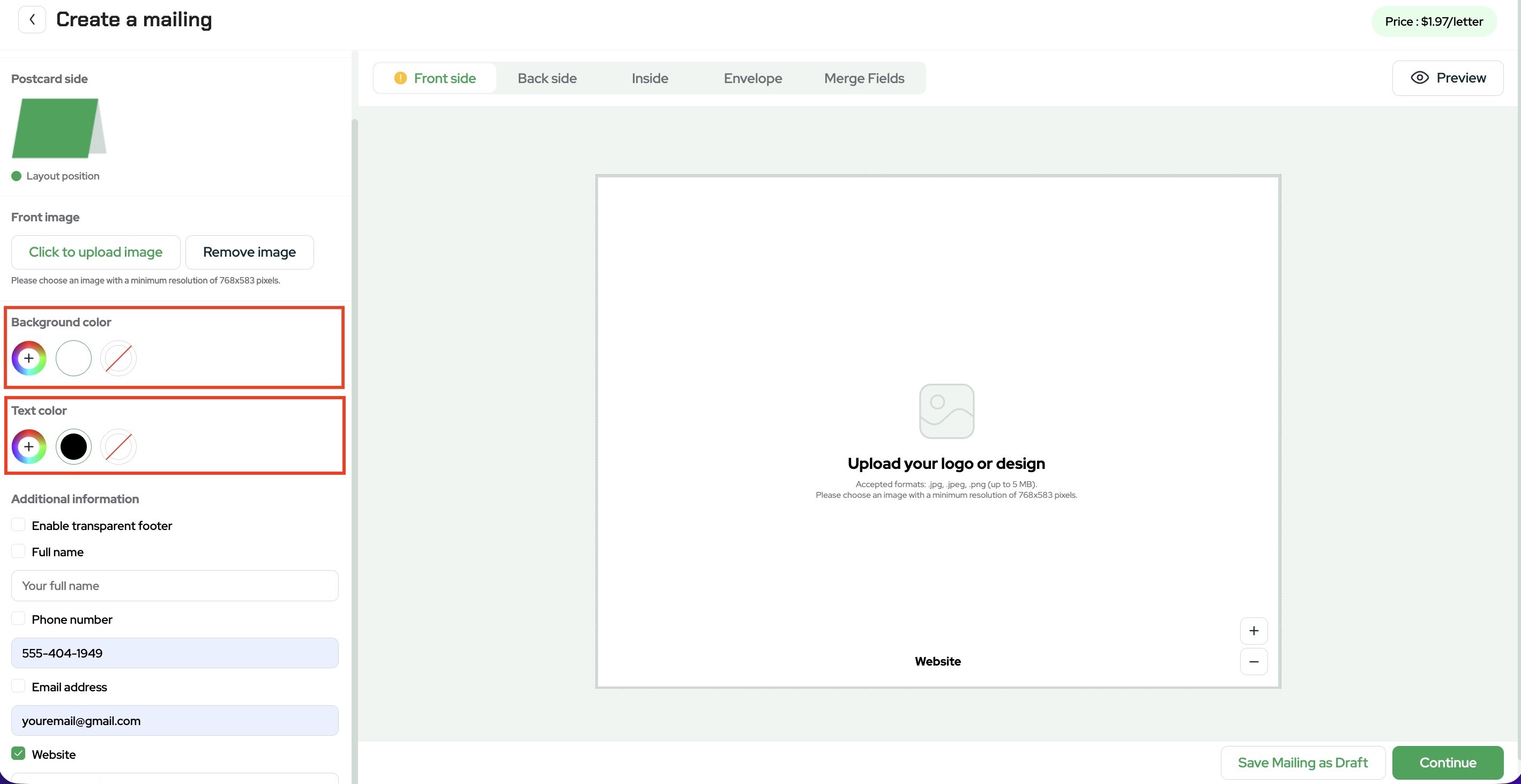The image size is (1521, 784).
Task: Click the image placeholder upload icon
Action: coord(946,412)
